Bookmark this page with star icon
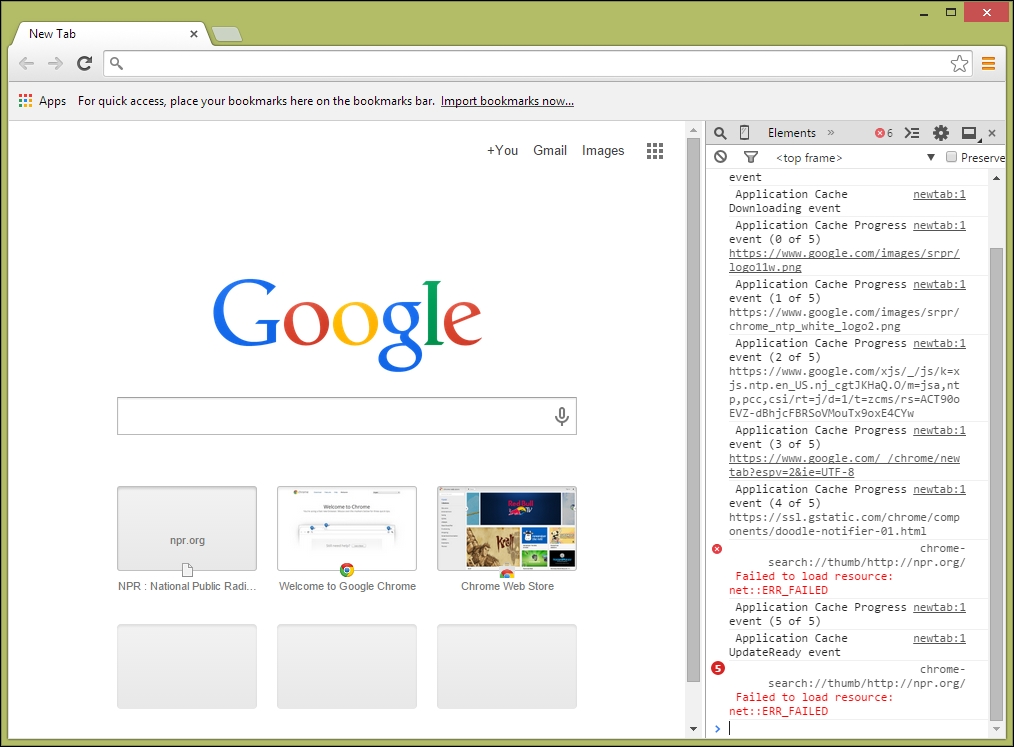1014x747 pixels. 959,63
